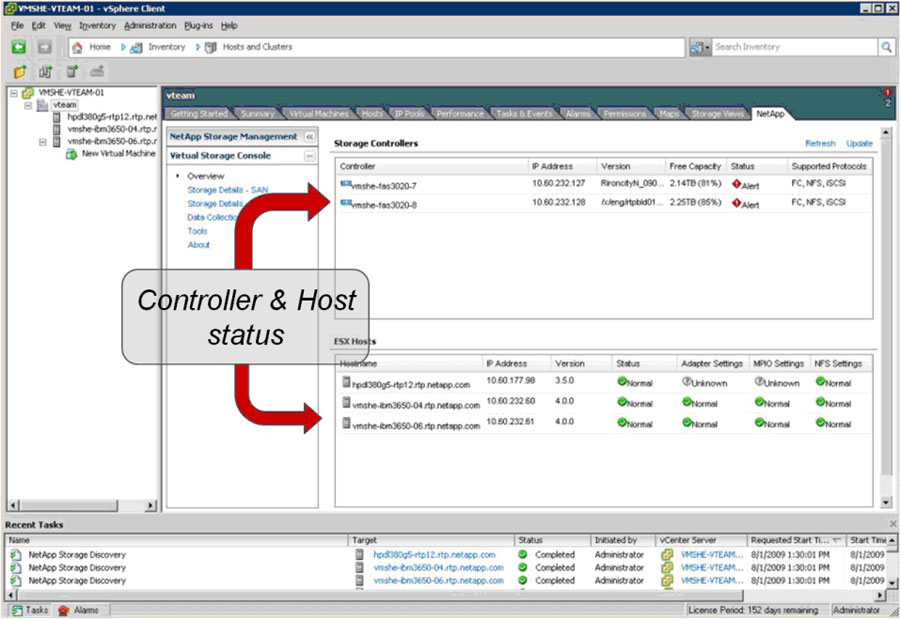Select host vmshe-ibm3650-04 in inventory tree
This screenshot has width=900, height=619.
tap(112, 129)
